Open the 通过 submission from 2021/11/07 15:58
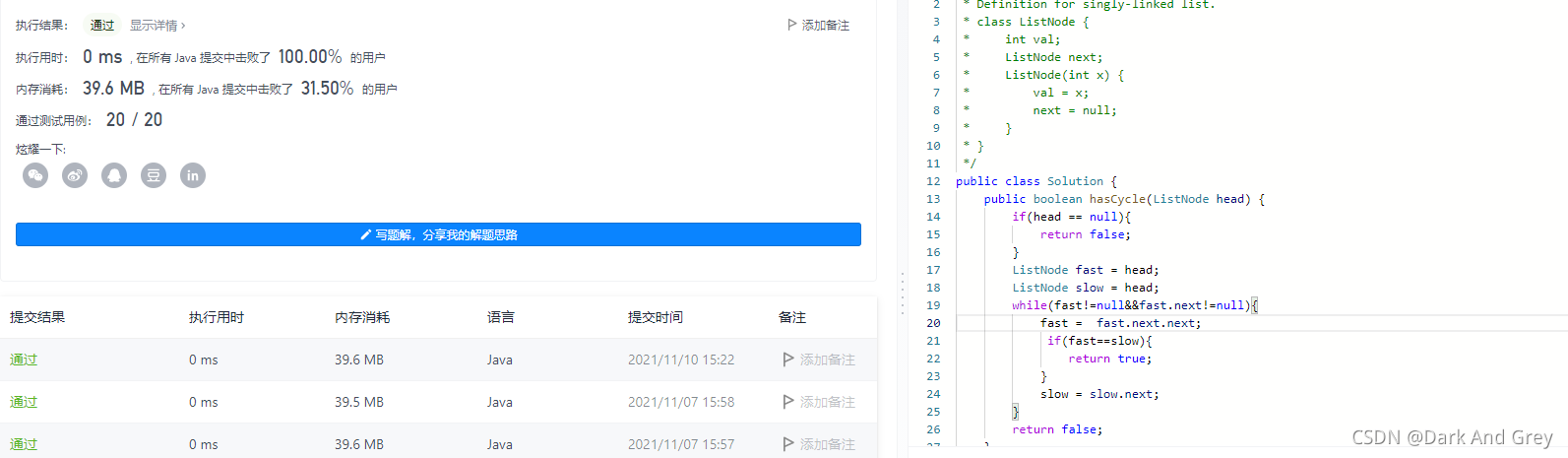 [x=24, y=402]
